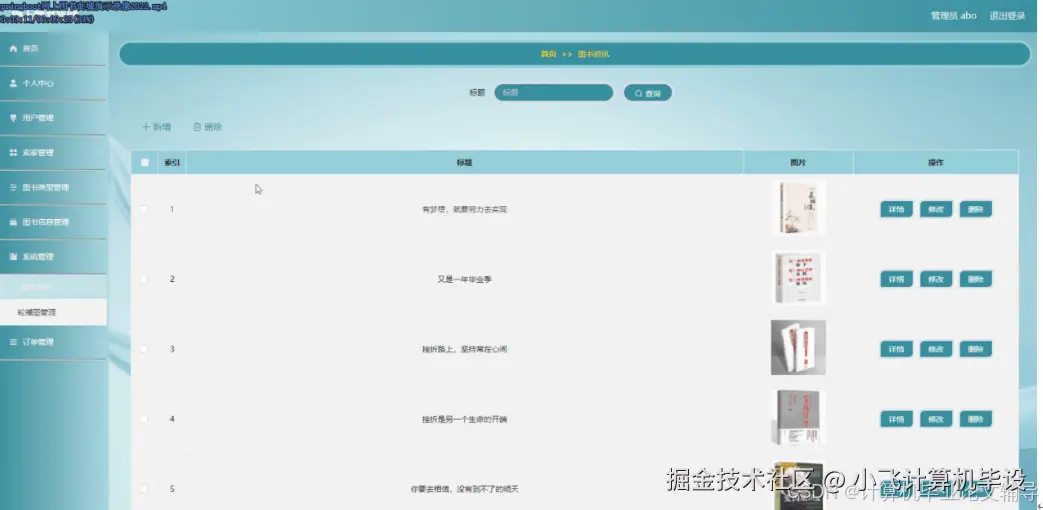Click the title 又是一年毕业季
1043x510 pixels.
(464, 279)
